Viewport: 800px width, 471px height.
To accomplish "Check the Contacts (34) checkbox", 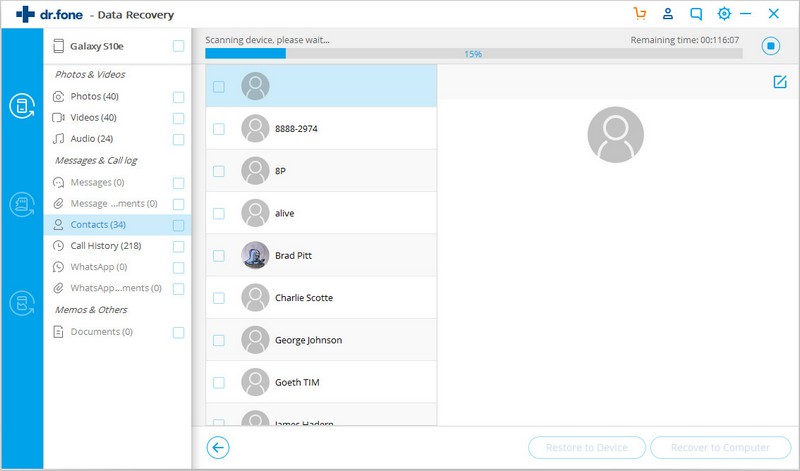I will (x=179, y=226).
